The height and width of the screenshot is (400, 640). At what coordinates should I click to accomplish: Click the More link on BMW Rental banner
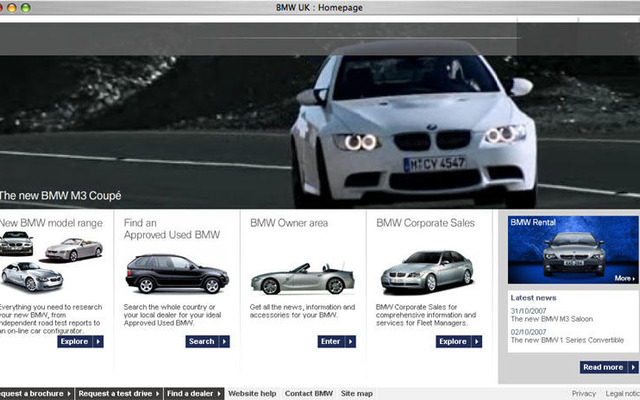(624, 278)
